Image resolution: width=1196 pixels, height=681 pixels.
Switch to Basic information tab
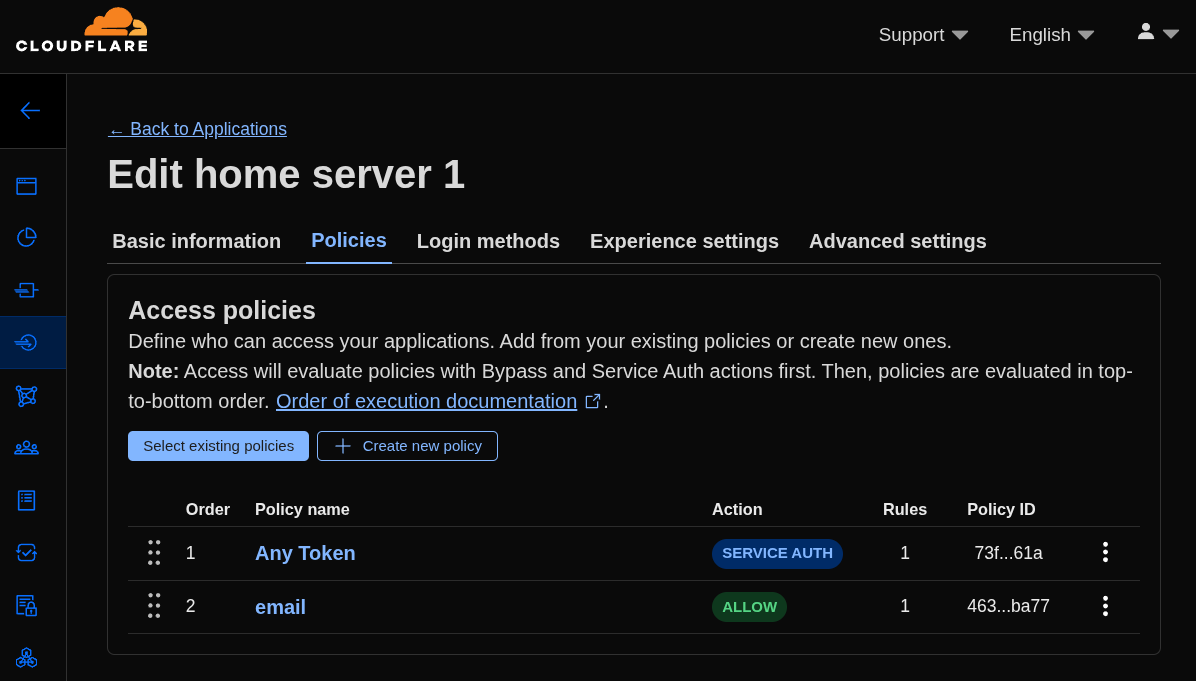click(197, 241)
